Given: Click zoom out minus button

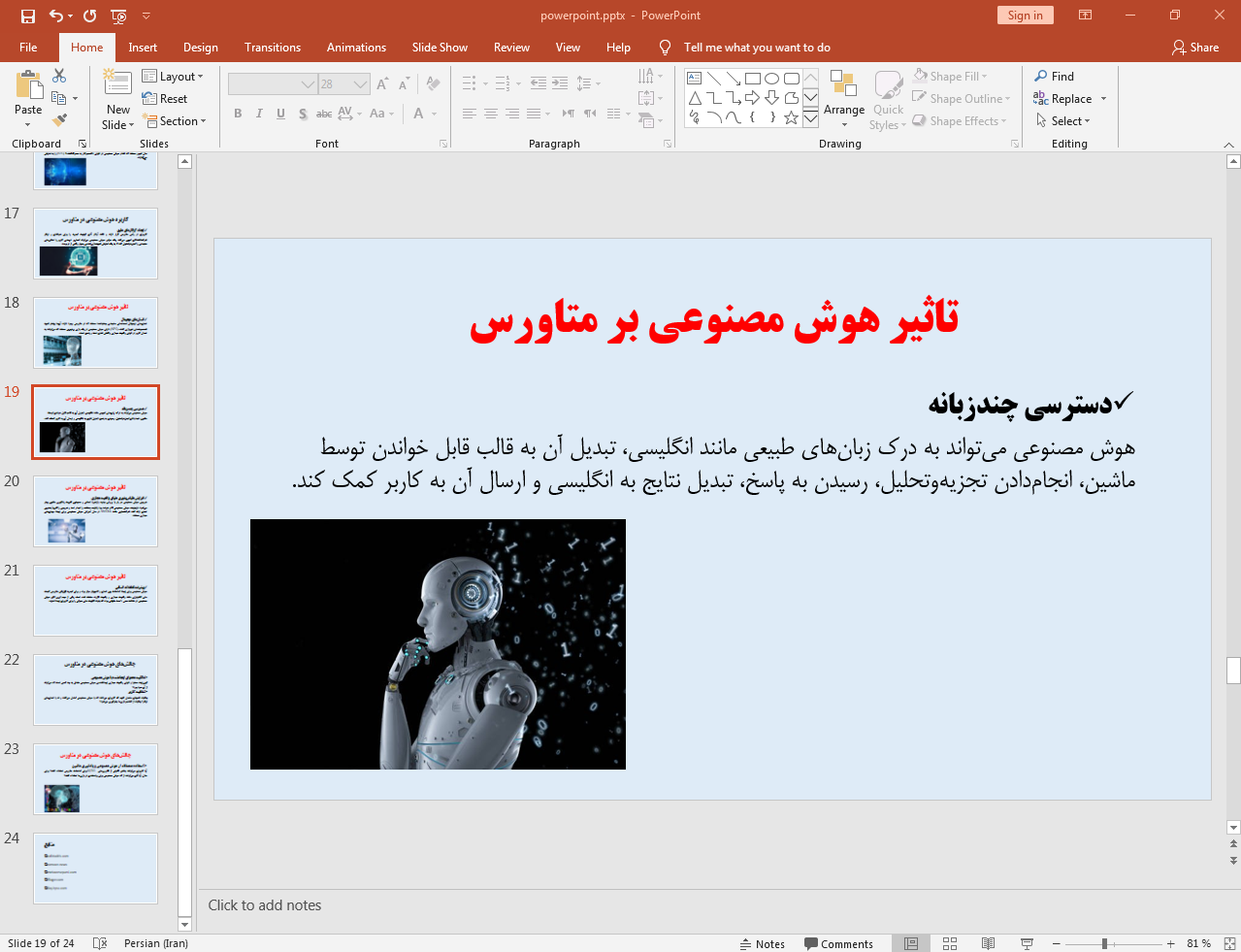Looking at the screenshot, I should 1057,943.
